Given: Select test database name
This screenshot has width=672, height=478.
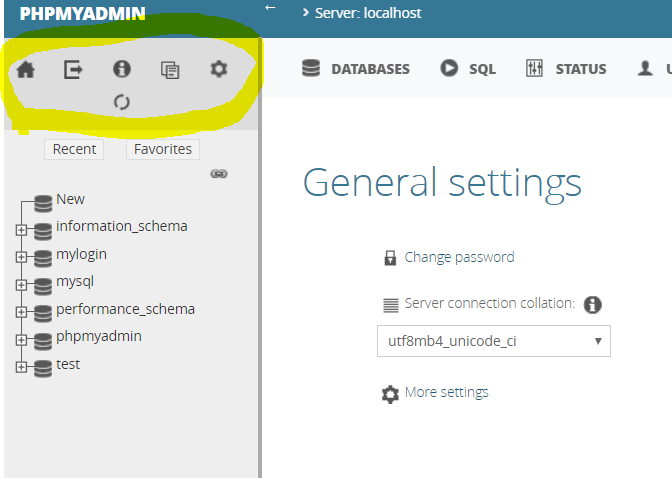Looking at the screenshot, I should [68, 364].
